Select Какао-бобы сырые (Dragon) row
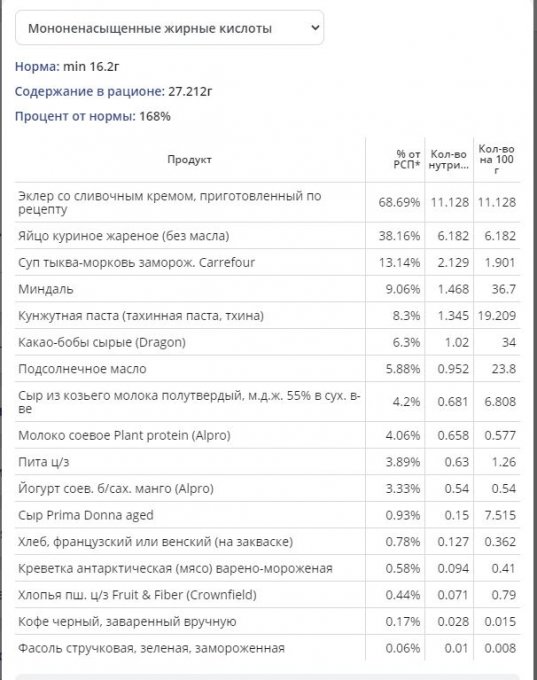This screenshot has width=537, height=680. click(267, 342)
